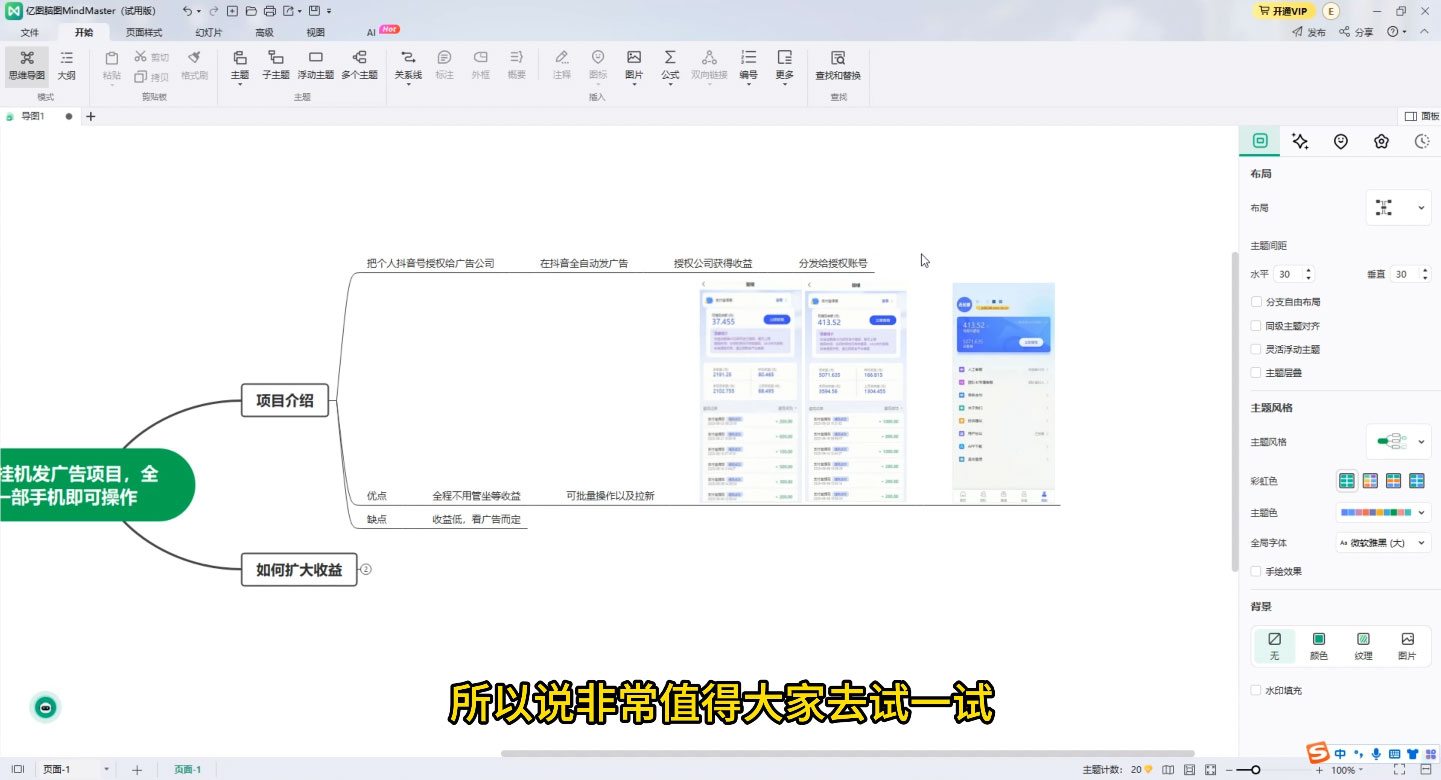
Task: Enable 水印填充 watermark fill
Action: [x=1256, y=690]
